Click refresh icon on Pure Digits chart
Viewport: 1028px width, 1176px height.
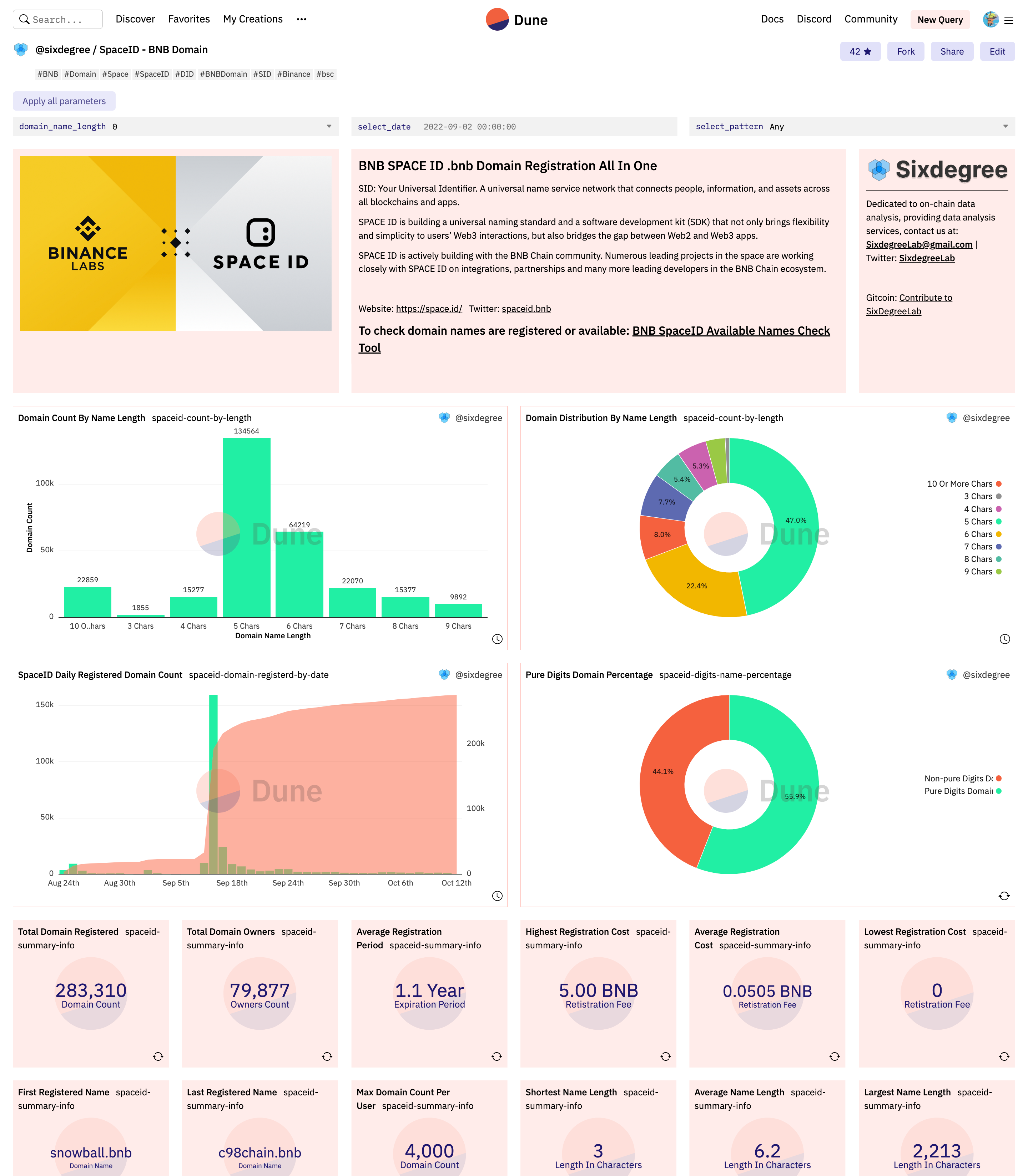[1004, 896]
